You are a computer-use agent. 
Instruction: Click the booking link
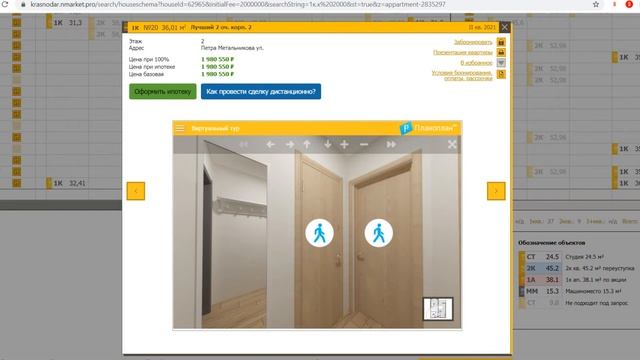tap(473, 42)
